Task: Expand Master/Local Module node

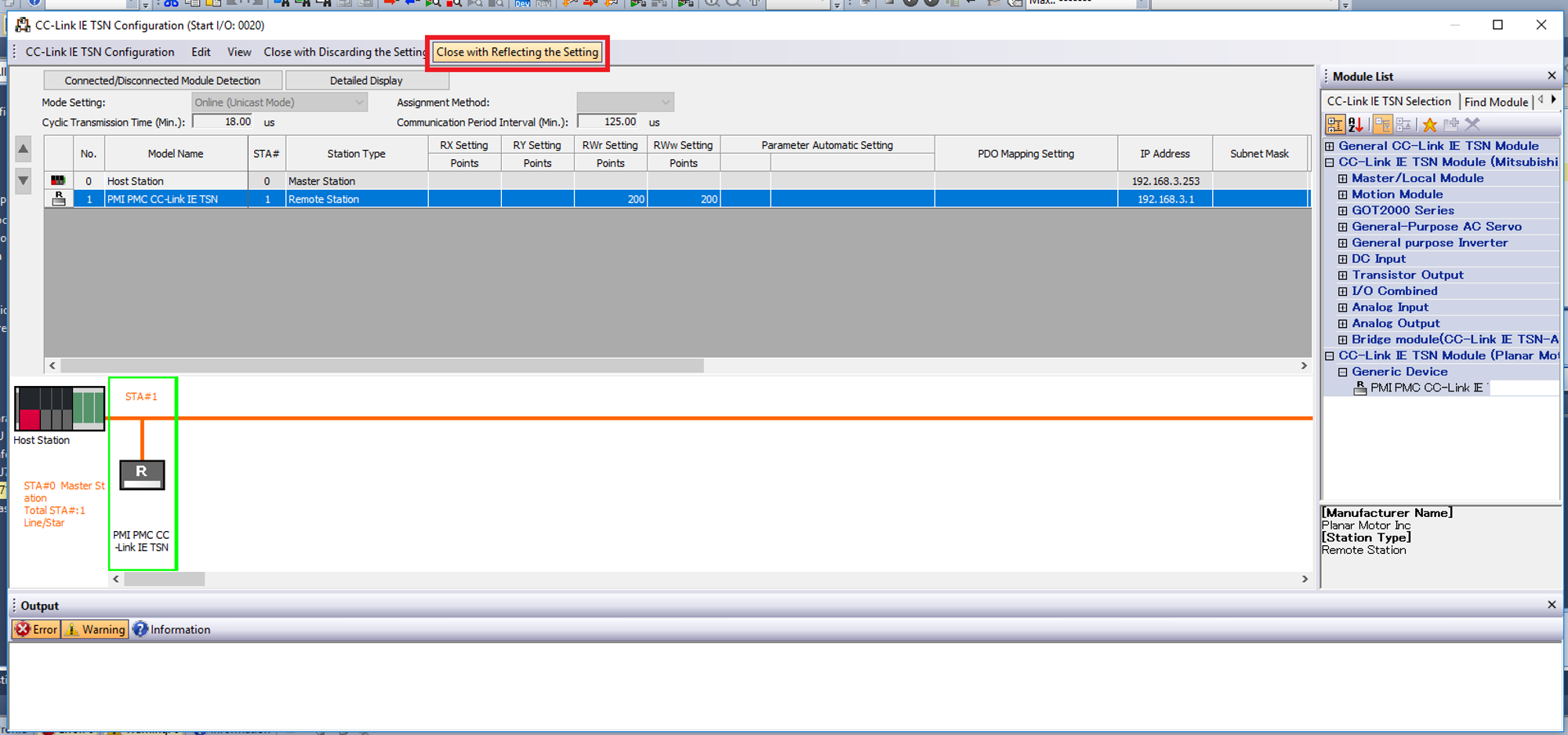Action: click(1342, 178)
